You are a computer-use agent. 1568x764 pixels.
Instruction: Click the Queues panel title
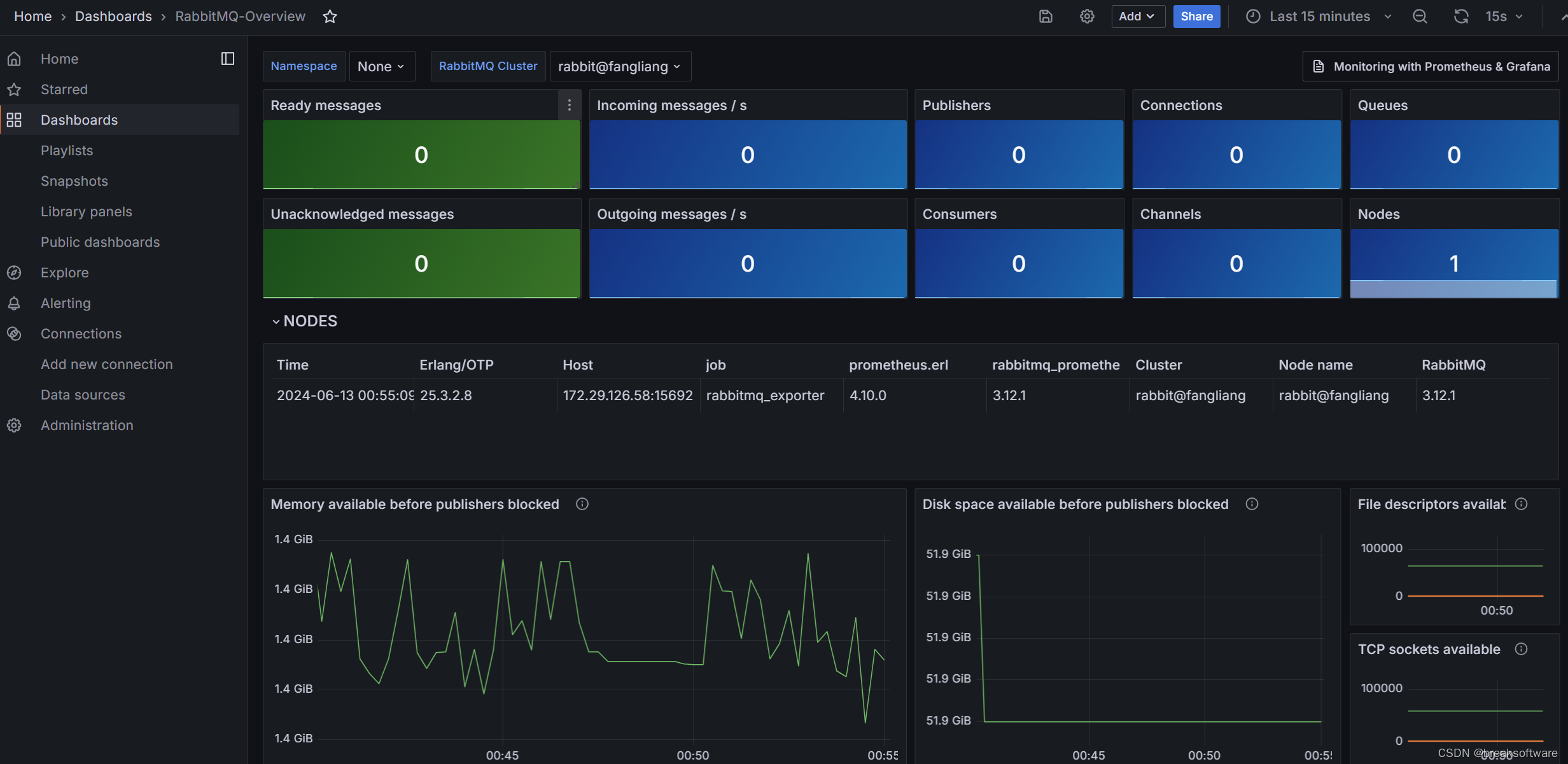point(1382,106)
